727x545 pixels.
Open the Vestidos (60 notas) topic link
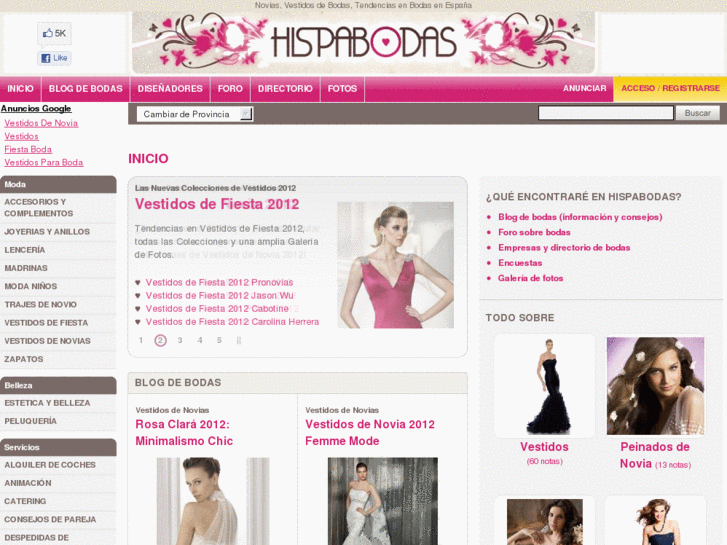tap(544, 447)
